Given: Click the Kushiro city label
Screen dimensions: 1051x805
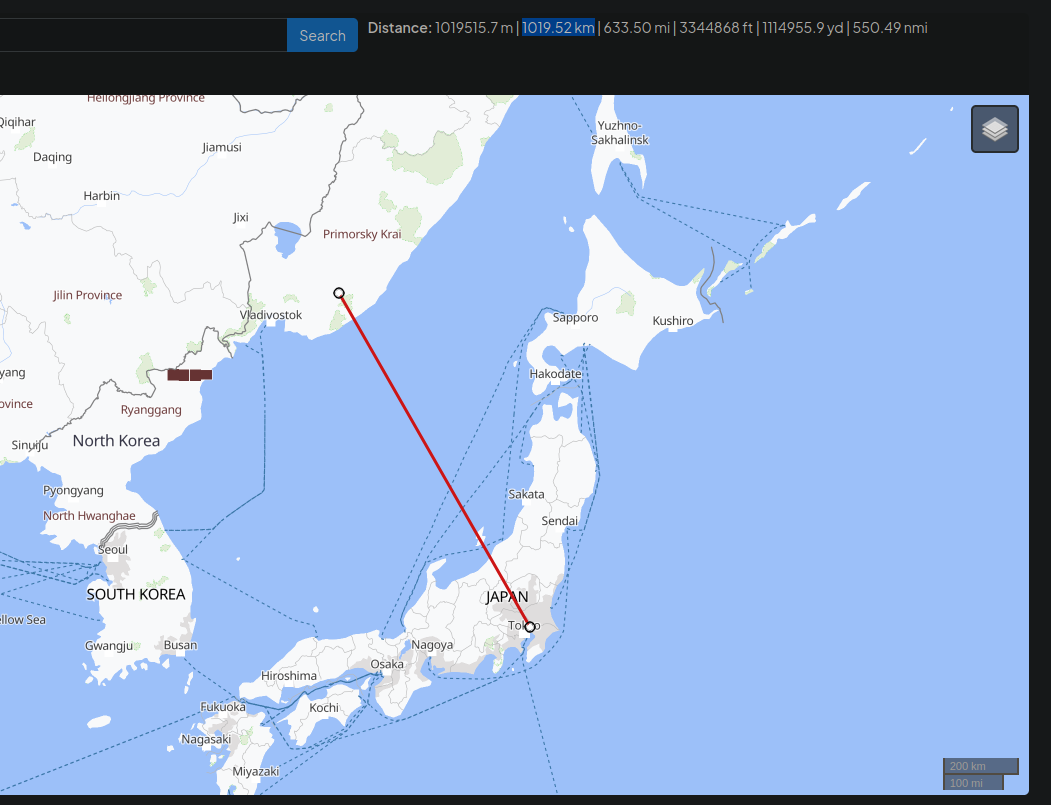Looking at the screenshot, I should 673,321.
